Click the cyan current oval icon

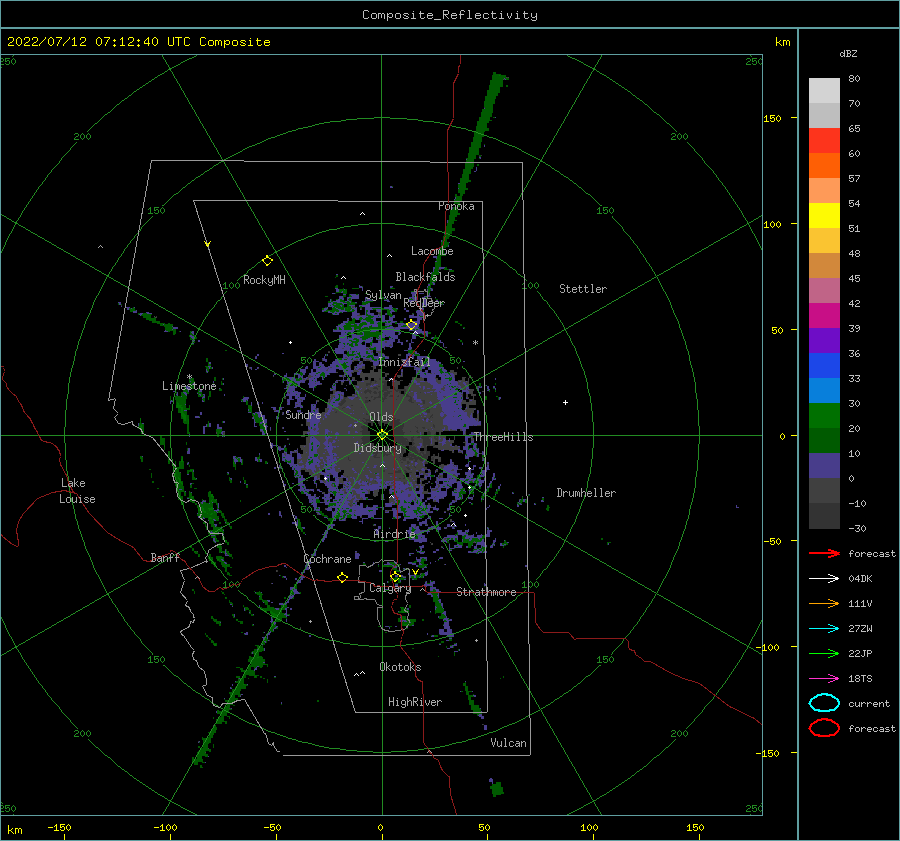824,703
